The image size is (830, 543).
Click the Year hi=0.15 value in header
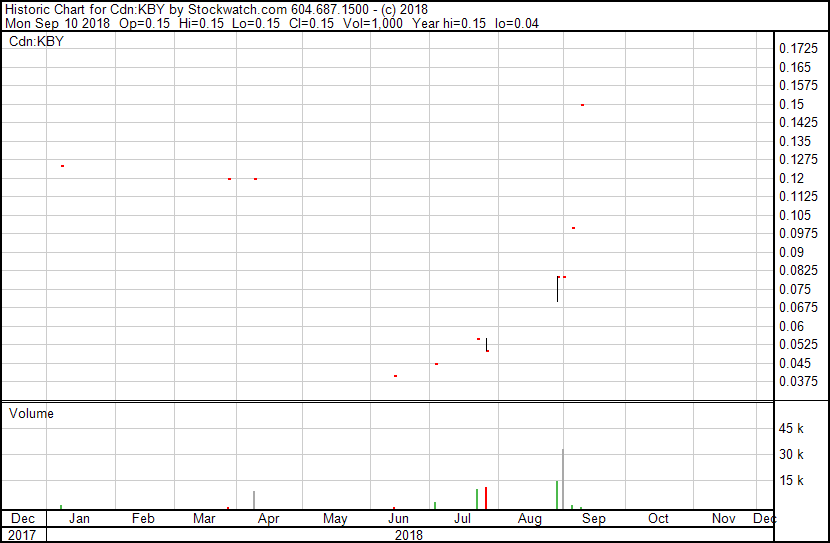pyautogui.click(x=449, y=23)
